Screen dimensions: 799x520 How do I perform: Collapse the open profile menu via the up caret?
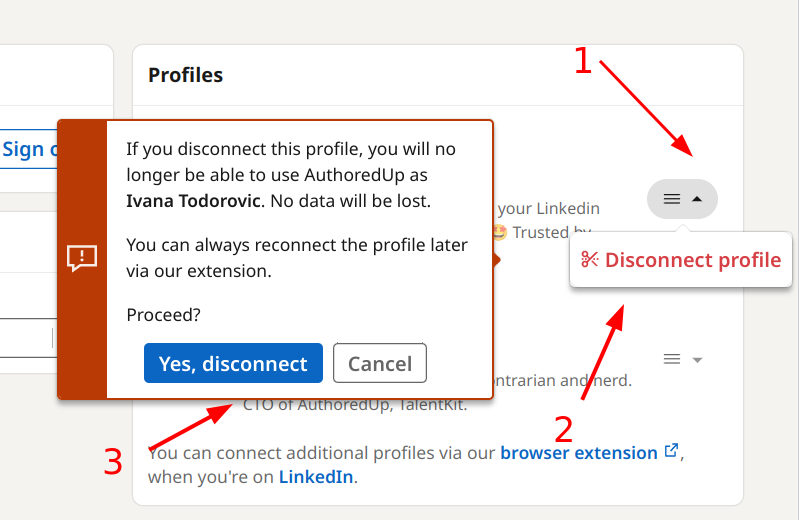pos(697,199)
